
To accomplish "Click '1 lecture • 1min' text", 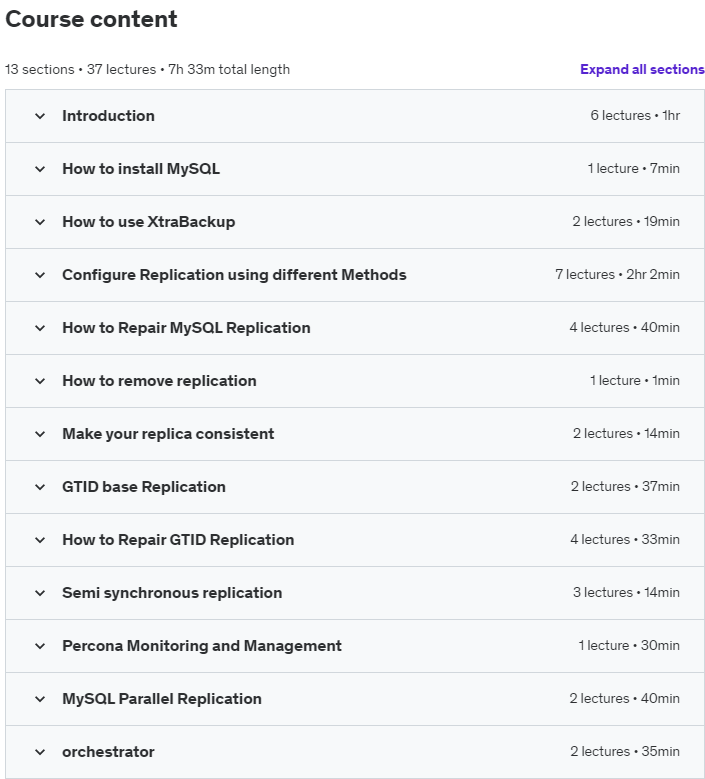I will [x=635, y=381].
